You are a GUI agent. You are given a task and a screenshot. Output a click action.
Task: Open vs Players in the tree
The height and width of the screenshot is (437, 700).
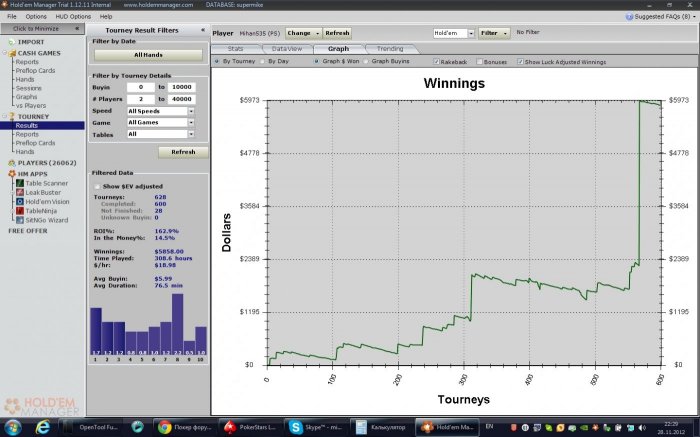tap(31, 106)
